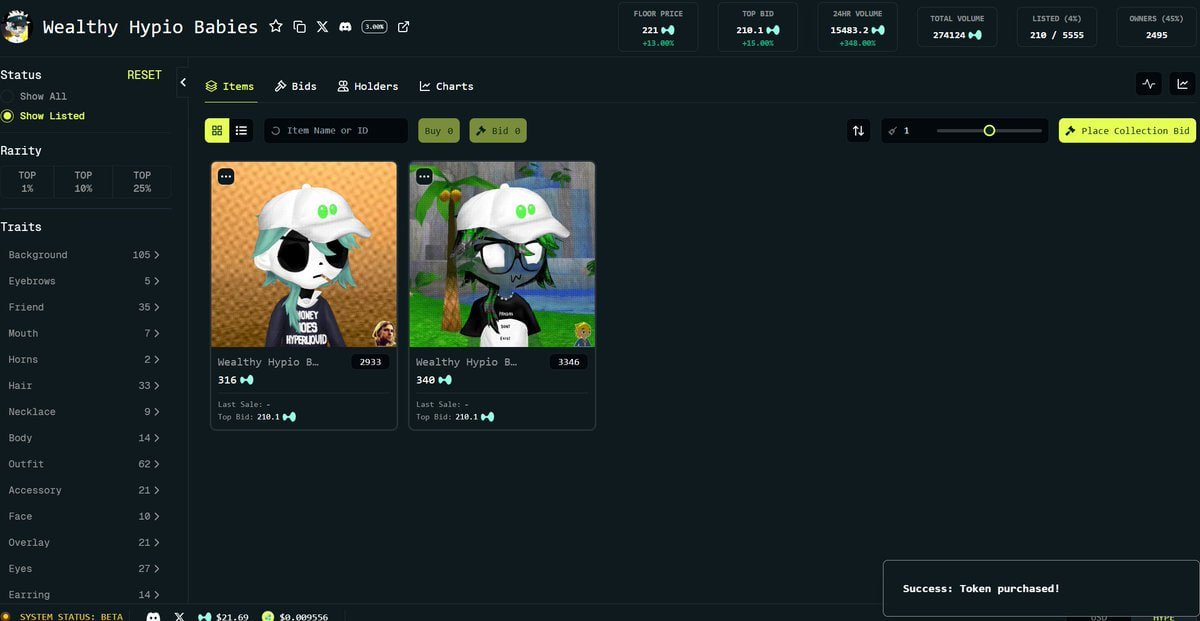Expand the Accessory trait filter

point(84,490)
